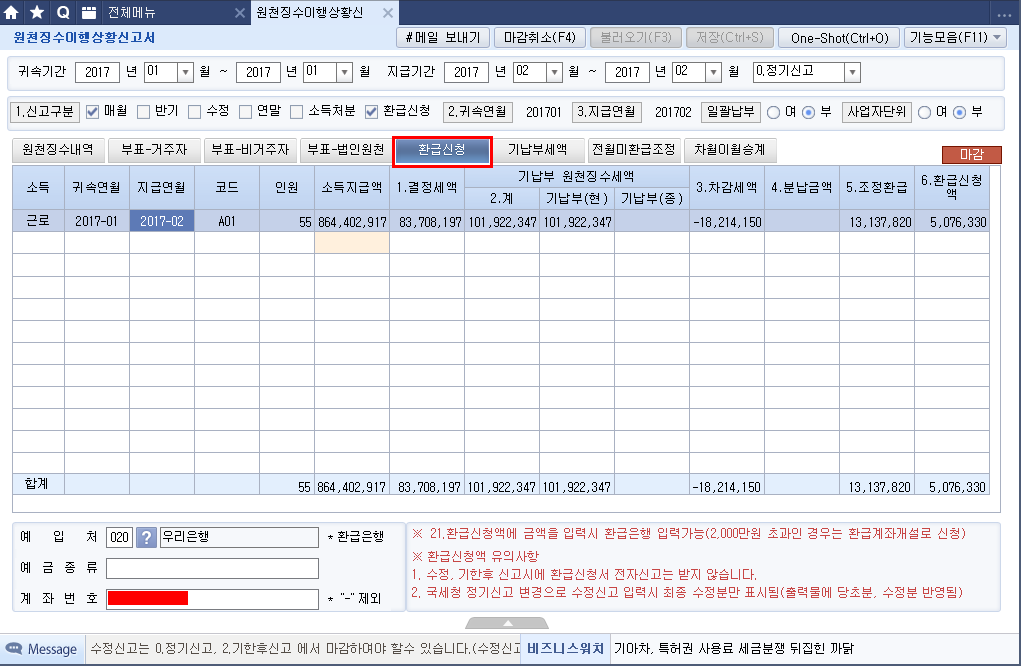This screenshot has height=666, width=1021.
Task: Select the 864,402,917 cell in 근로 row
Action: [x=352, y=221]
